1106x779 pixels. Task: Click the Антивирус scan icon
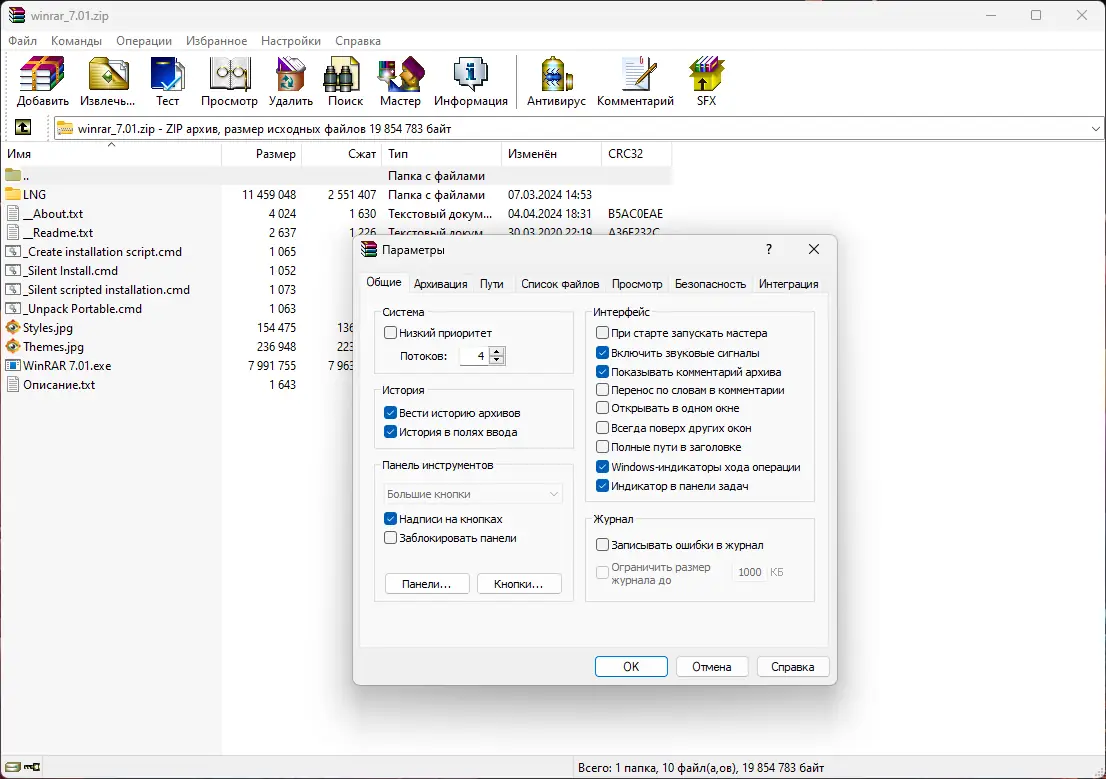point(556,75)
